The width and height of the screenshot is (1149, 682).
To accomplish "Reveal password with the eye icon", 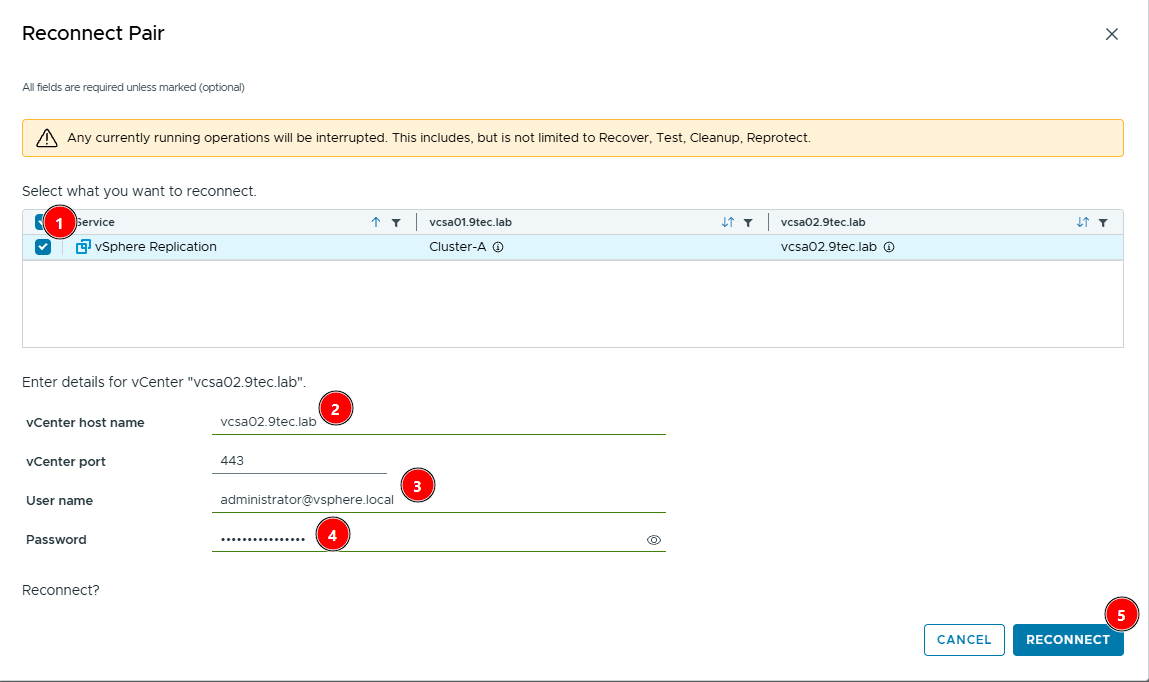I will pos(654,540).
